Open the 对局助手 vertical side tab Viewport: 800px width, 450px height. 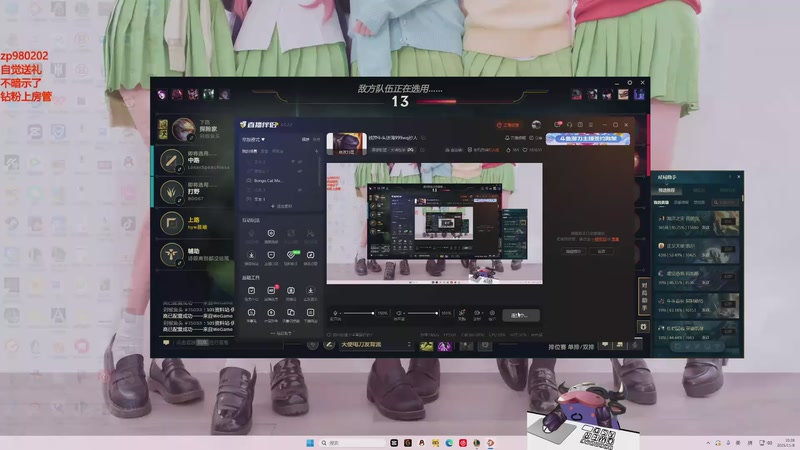[644, 297]
